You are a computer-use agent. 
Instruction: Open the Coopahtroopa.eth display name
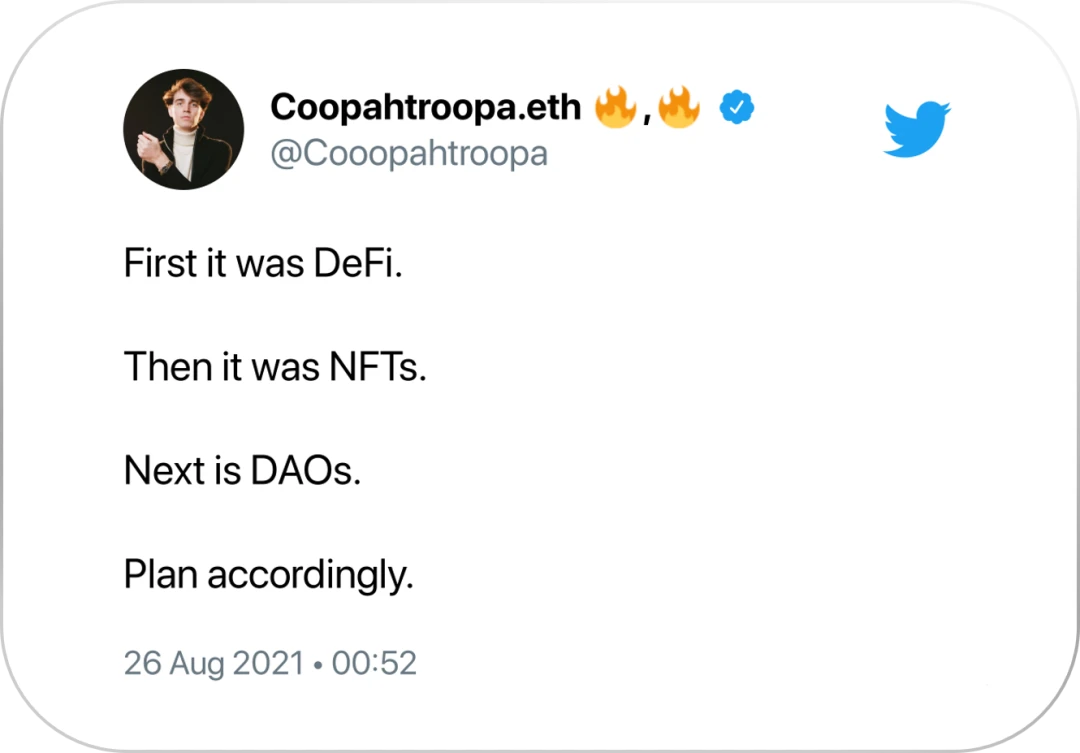[x=426, y=107]
